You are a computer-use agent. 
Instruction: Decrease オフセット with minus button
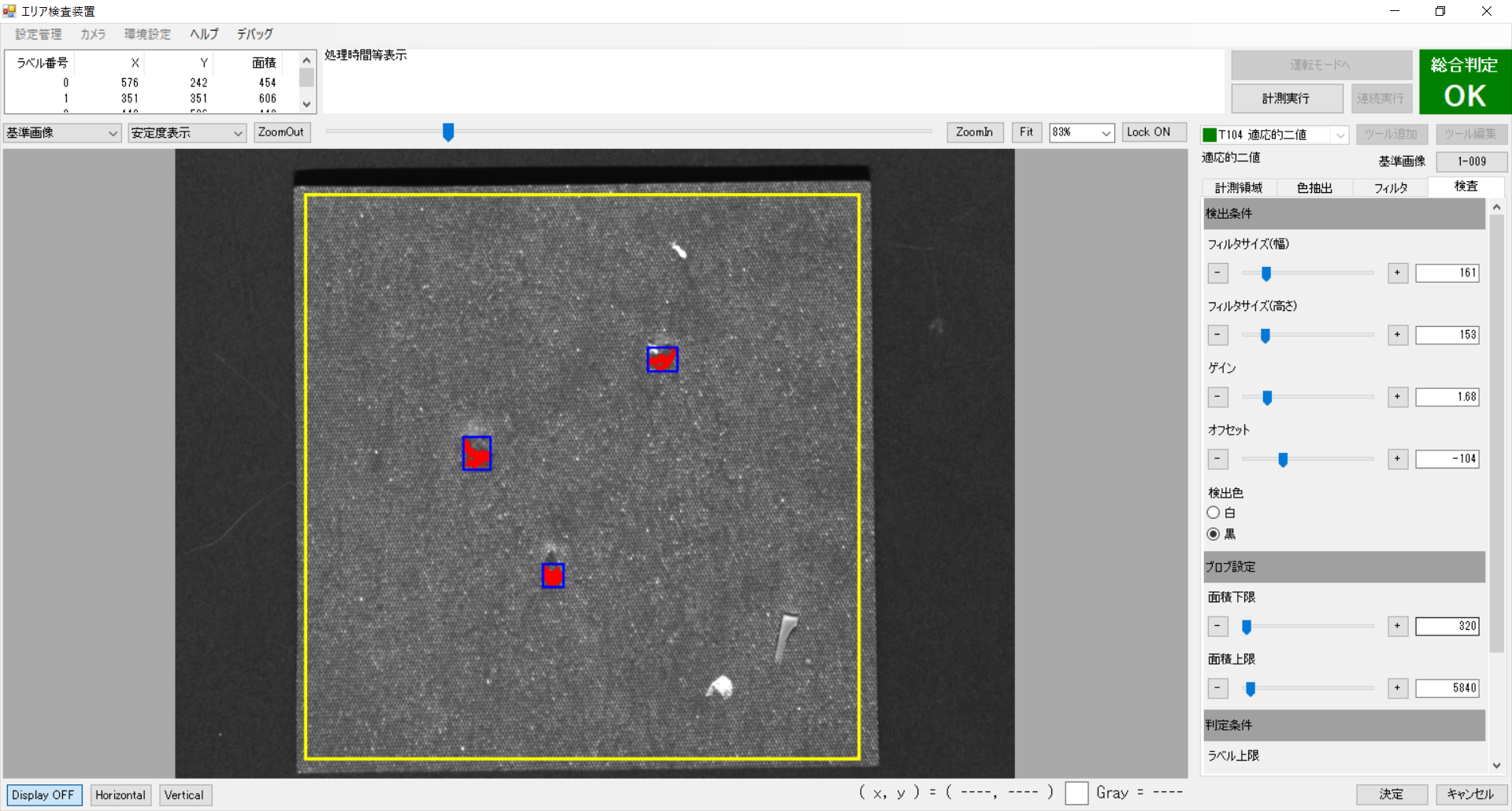tap(1217, 459)
